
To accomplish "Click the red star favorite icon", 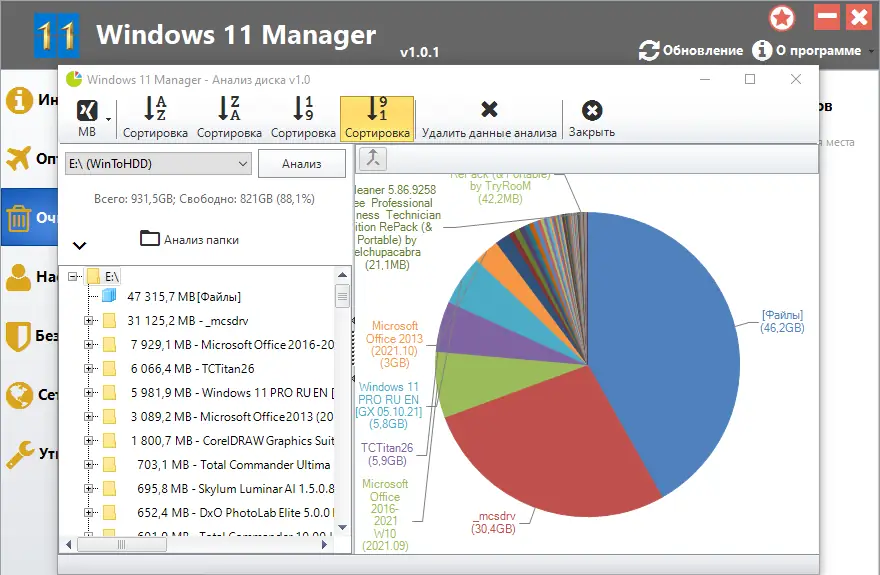I will coord(782,18).
